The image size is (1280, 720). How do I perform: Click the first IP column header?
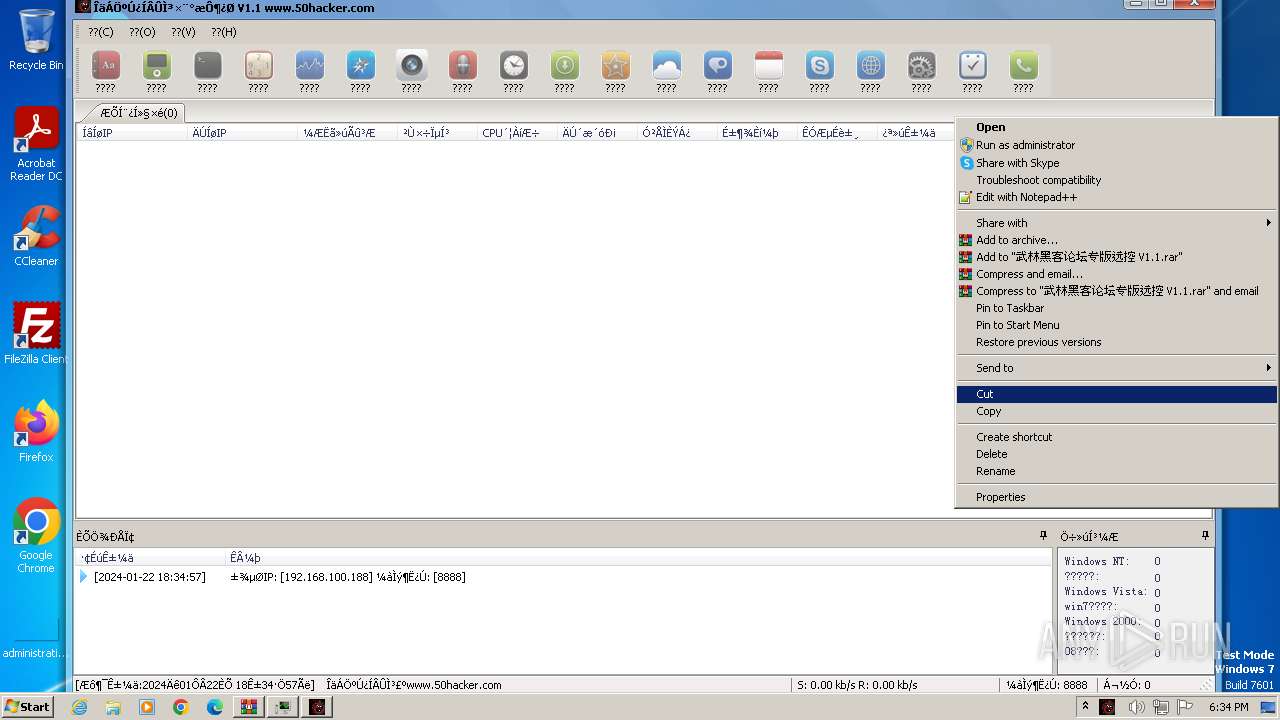pos(132,133)
